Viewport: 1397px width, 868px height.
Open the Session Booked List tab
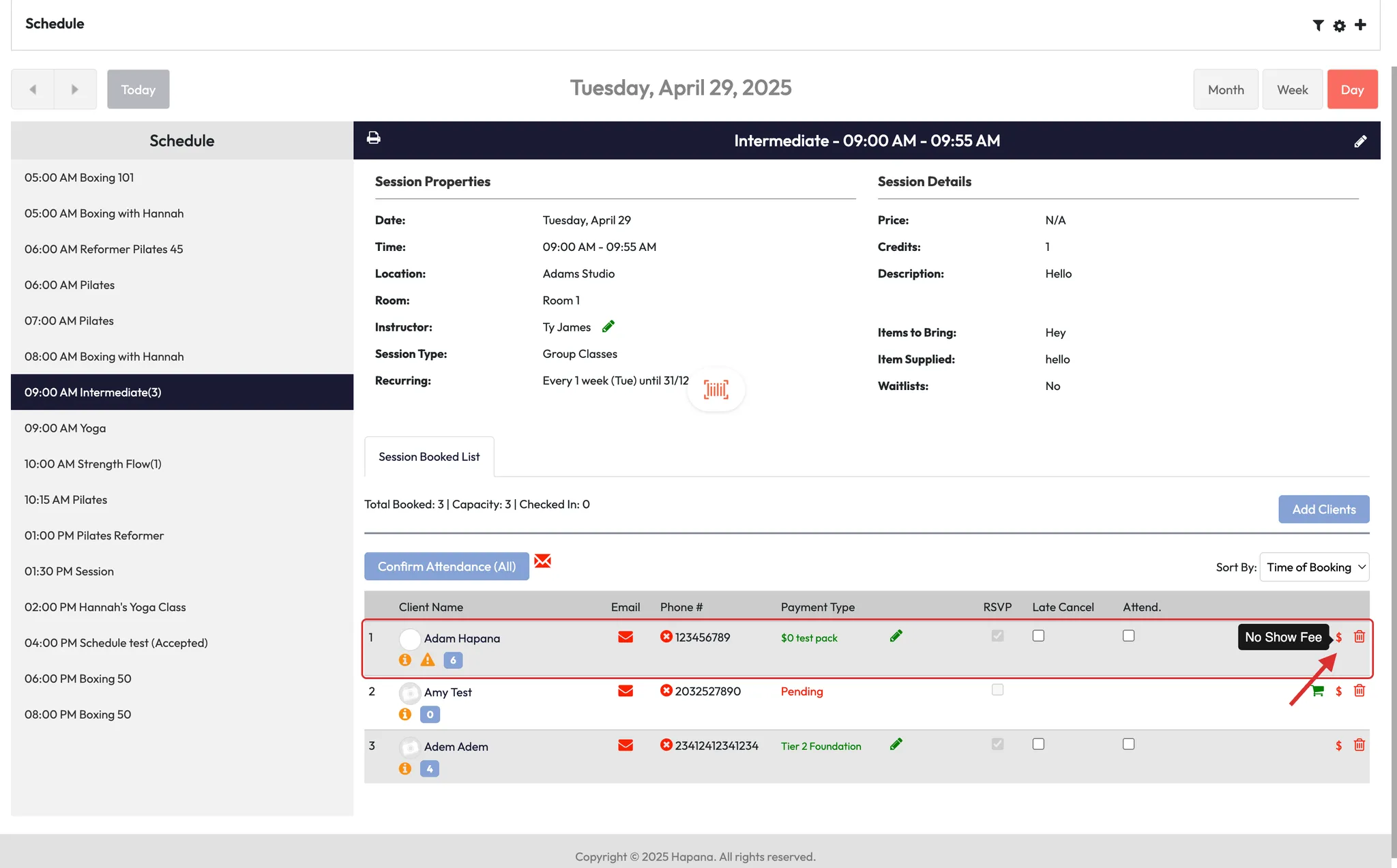[x=429, y=457]
